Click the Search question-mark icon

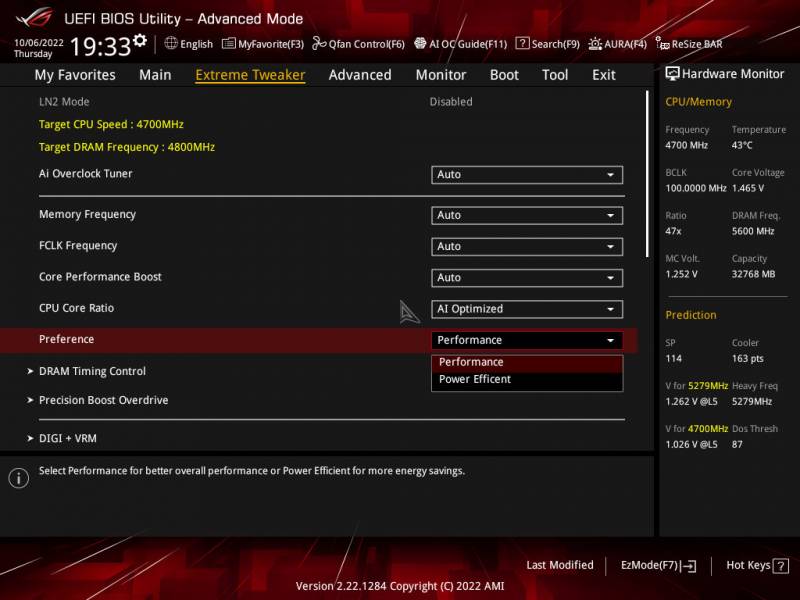[522, 43]
